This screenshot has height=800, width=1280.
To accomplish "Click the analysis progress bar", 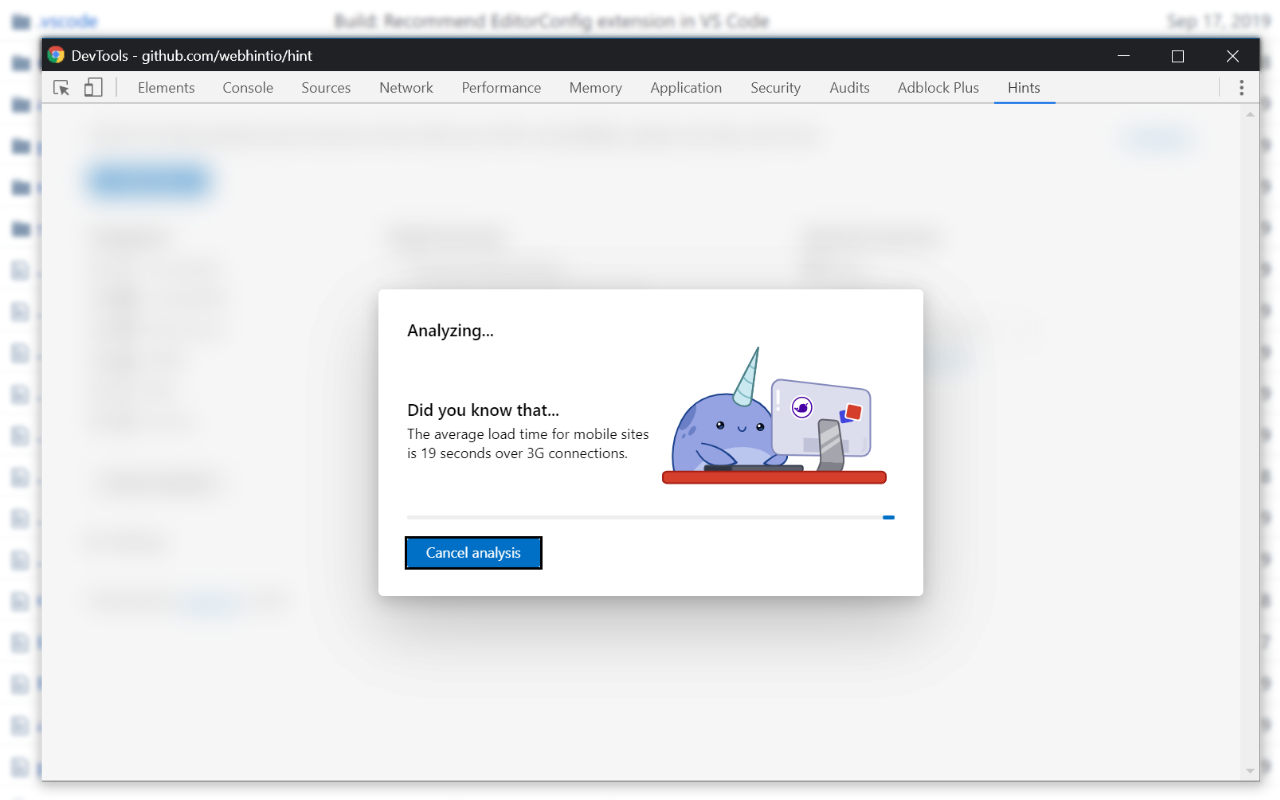I will 650,517.
